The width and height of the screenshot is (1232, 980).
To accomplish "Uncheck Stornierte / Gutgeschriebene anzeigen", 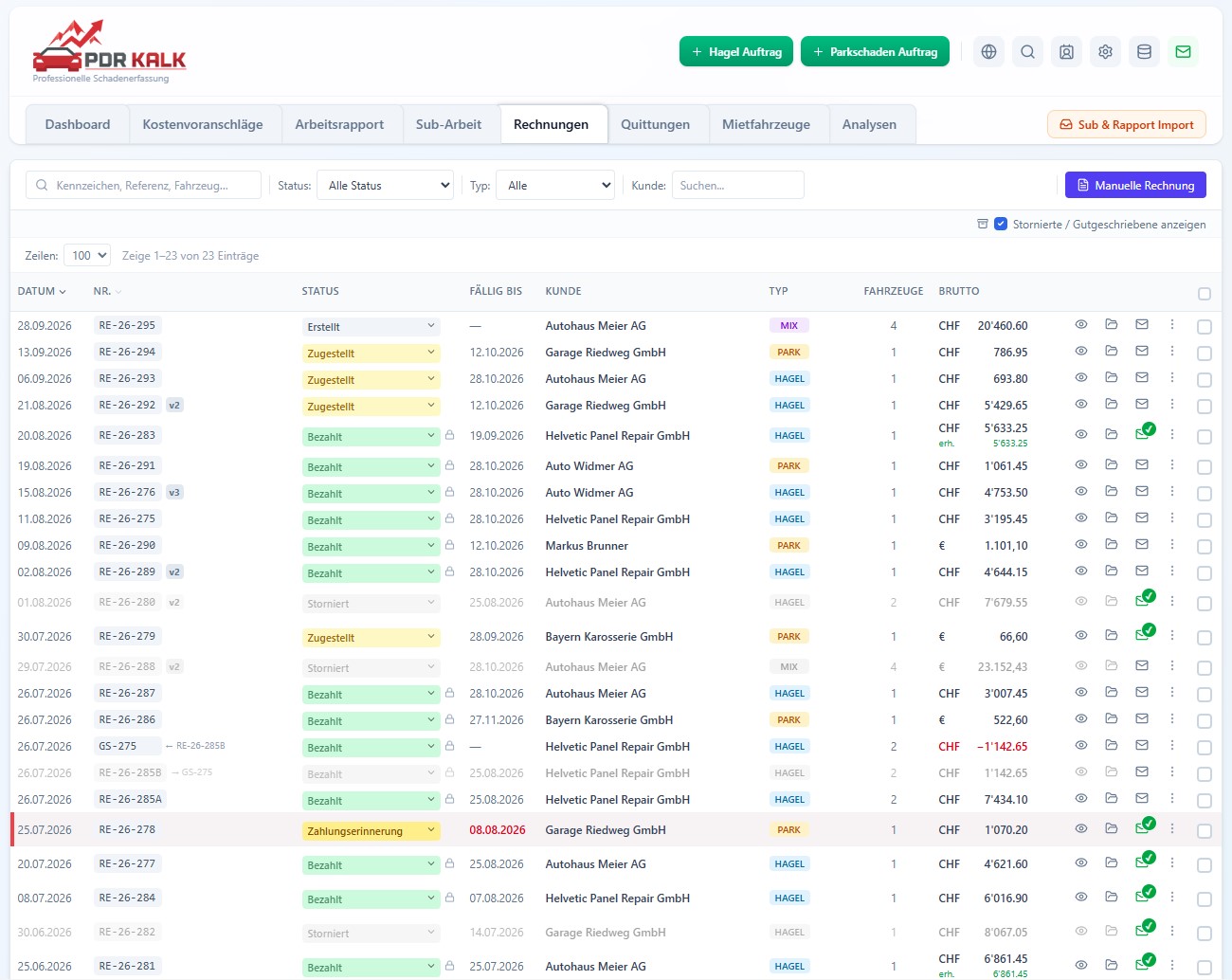I will pyautogui.click(x=1001, y=225).
